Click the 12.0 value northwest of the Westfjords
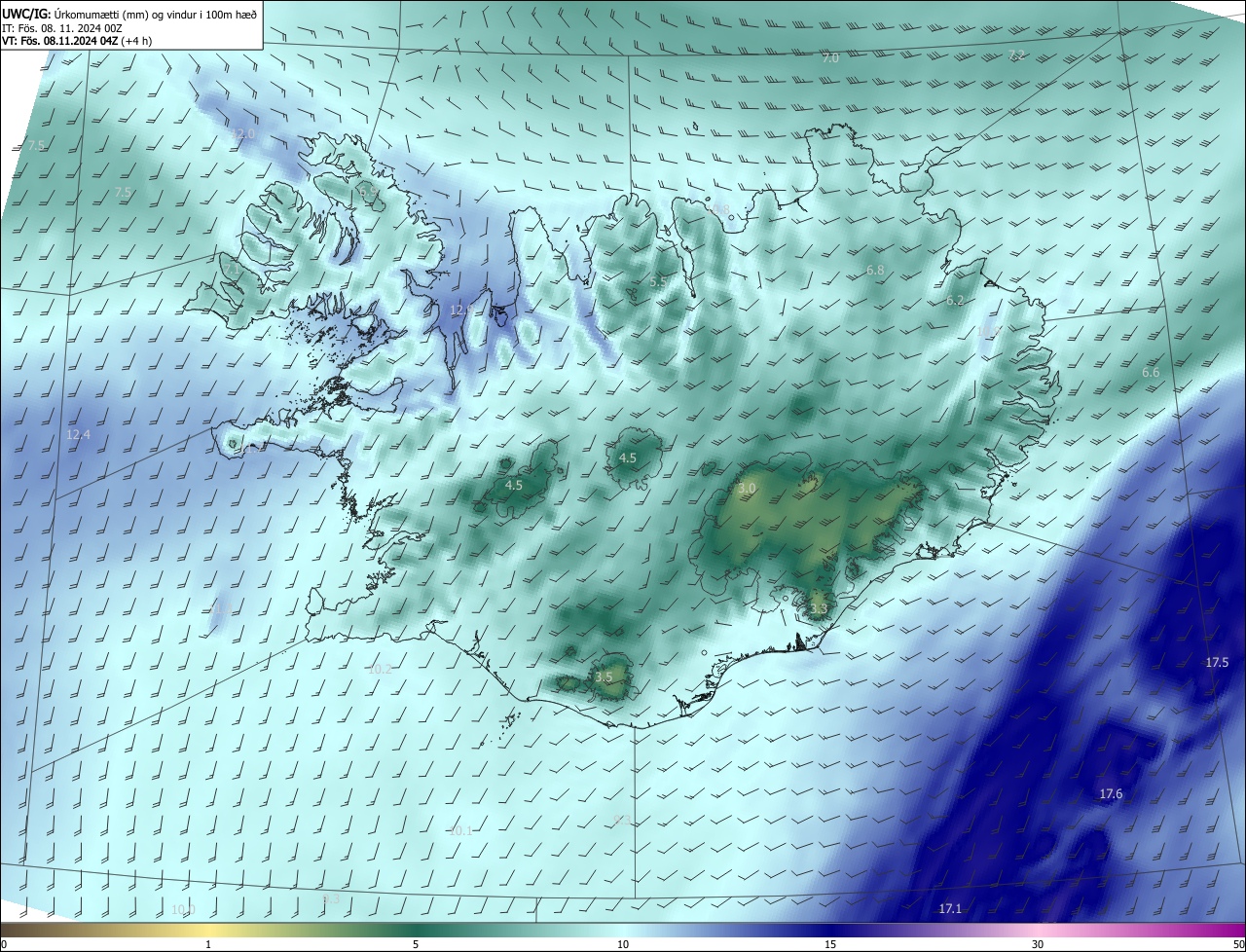 242,133
